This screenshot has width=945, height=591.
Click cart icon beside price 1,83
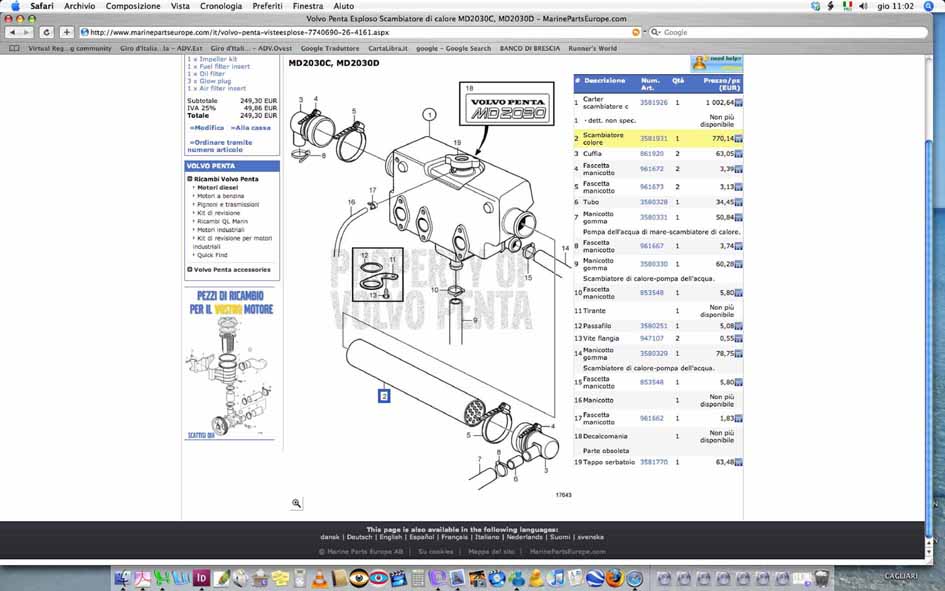(739, 418)
